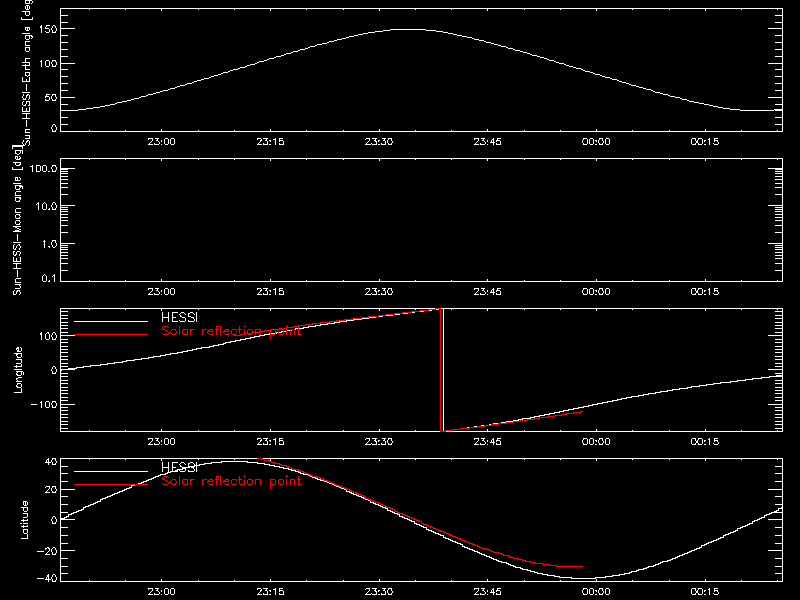This screenshot has width=800, height=600.
Task: Click the 23:30 label under the Earth angle plot
Action: pos(379,141)
